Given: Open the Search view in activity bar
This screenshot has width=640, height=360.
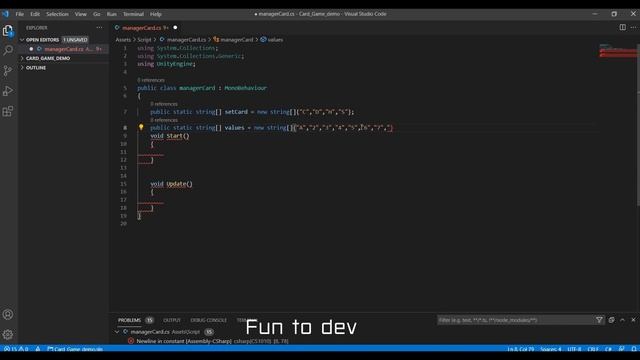Looking at the screenshot, I should 8,50.
